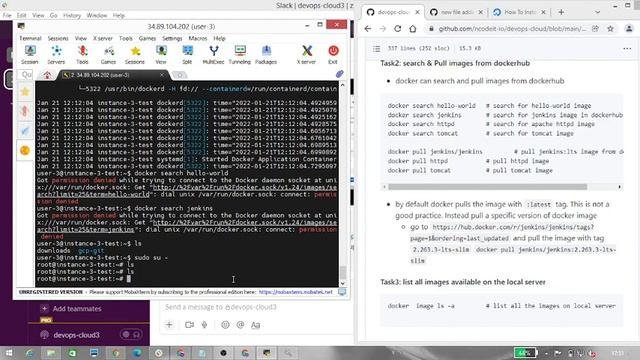This screenshot has width=640, height=360.
Task: Click the video clip icon in Slack composer
Action: pos(189,325)
